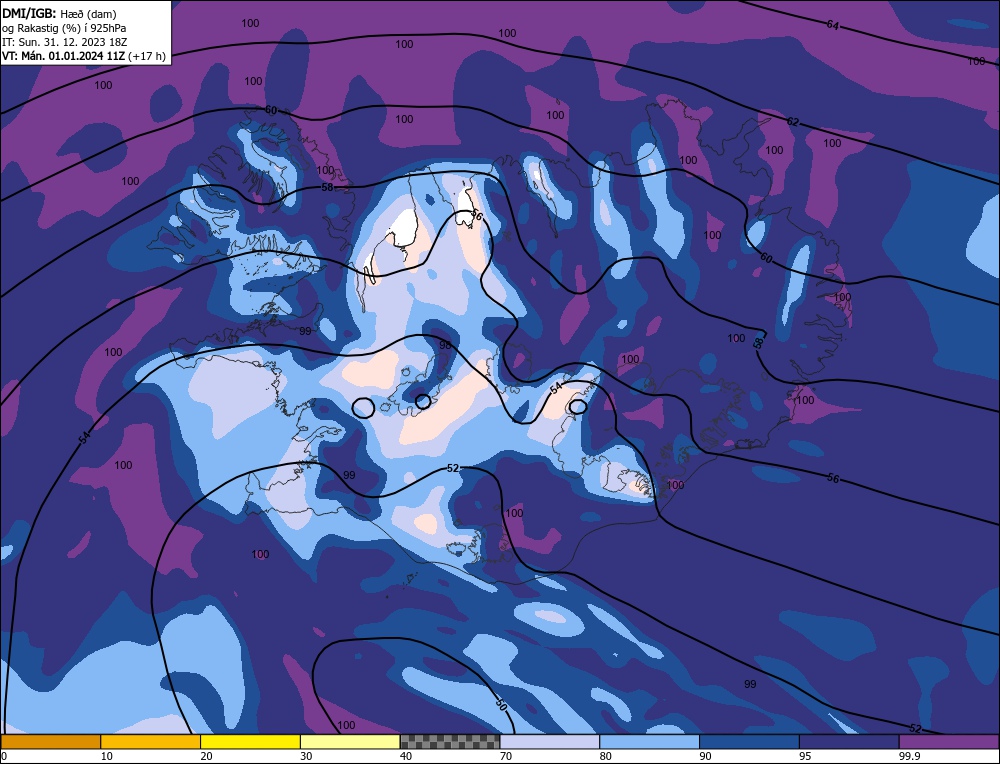The height and width of the screenshot is (764, 1000).
Task: Click the orange 10–20 legend swatch
Action: tap(151, 742)
